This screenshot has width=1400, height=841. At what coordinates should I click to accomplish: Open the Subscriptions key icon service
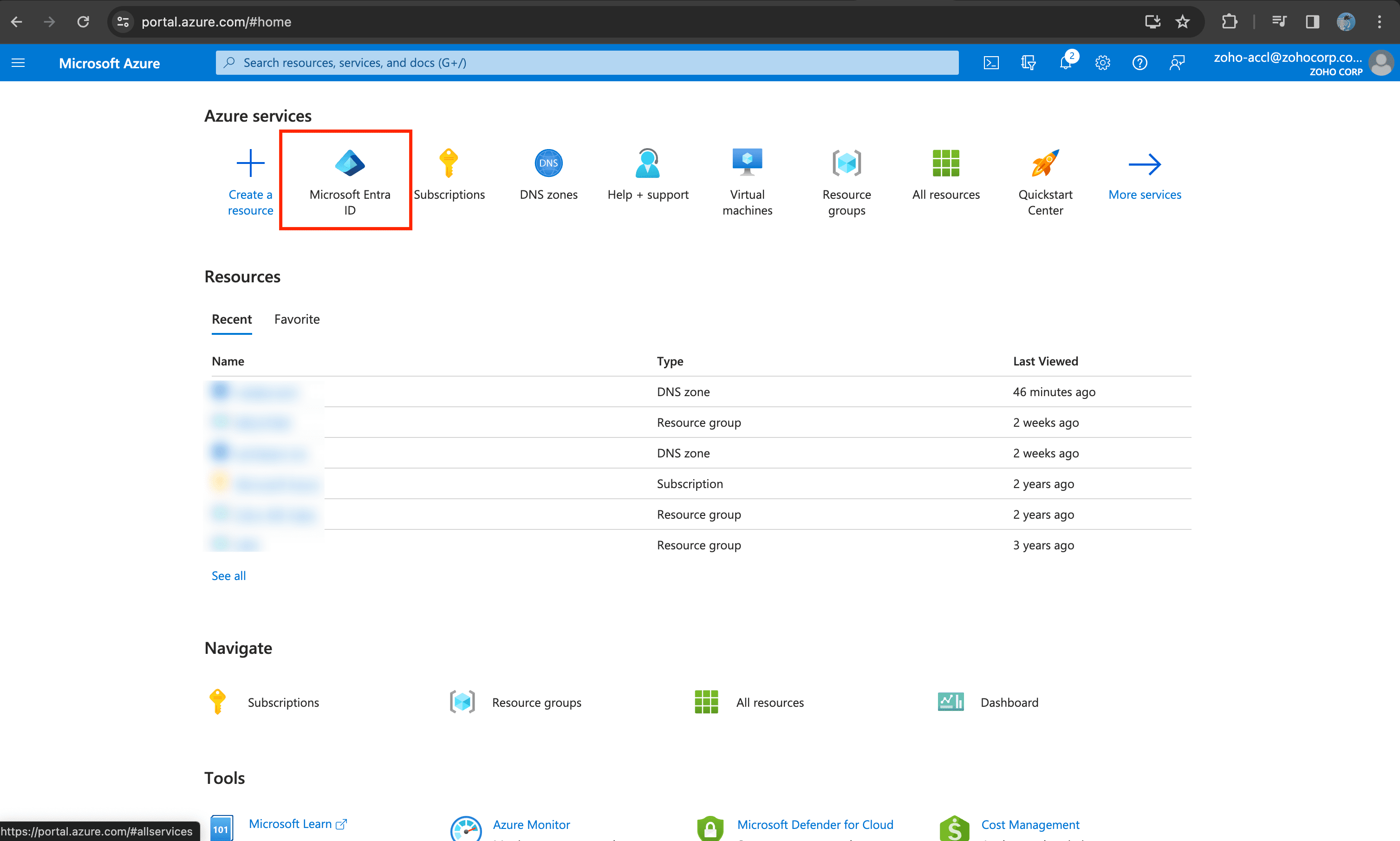tap(449, 164)
